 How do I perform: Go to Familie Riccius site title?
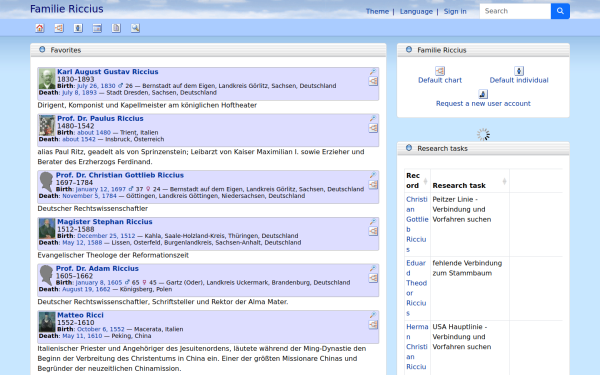[67, 9]
